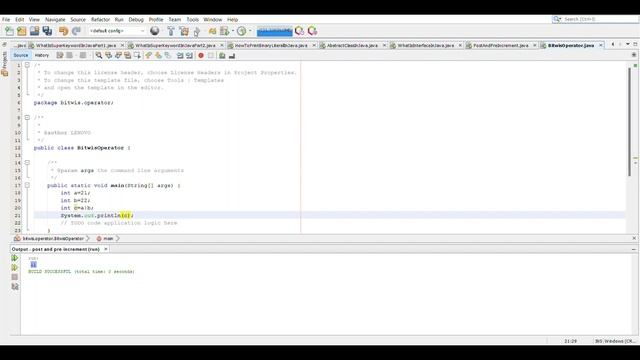The height and width of the screenshot is (360, 640).
Task: Open the Apply Code Changes dropdown arrow
Action: coord(250,31)
